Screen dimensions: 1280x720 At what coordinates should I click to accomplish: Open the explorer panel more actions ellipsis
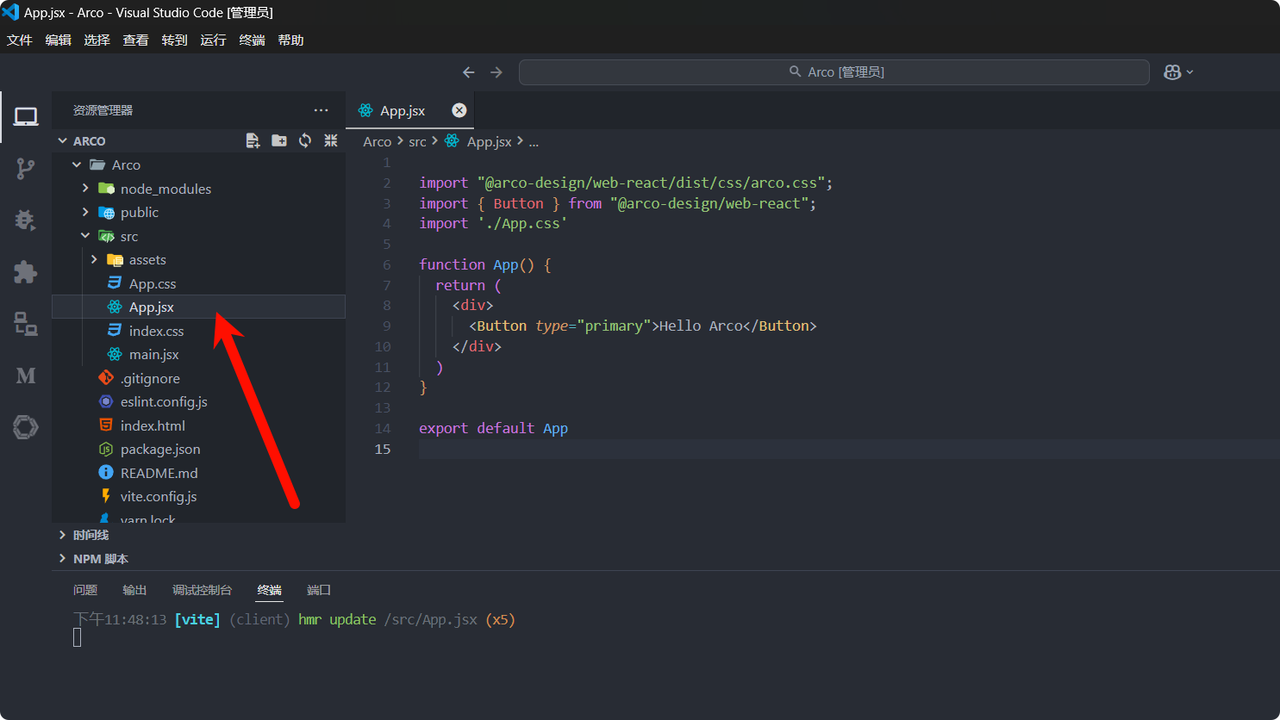tap(321, 110)
